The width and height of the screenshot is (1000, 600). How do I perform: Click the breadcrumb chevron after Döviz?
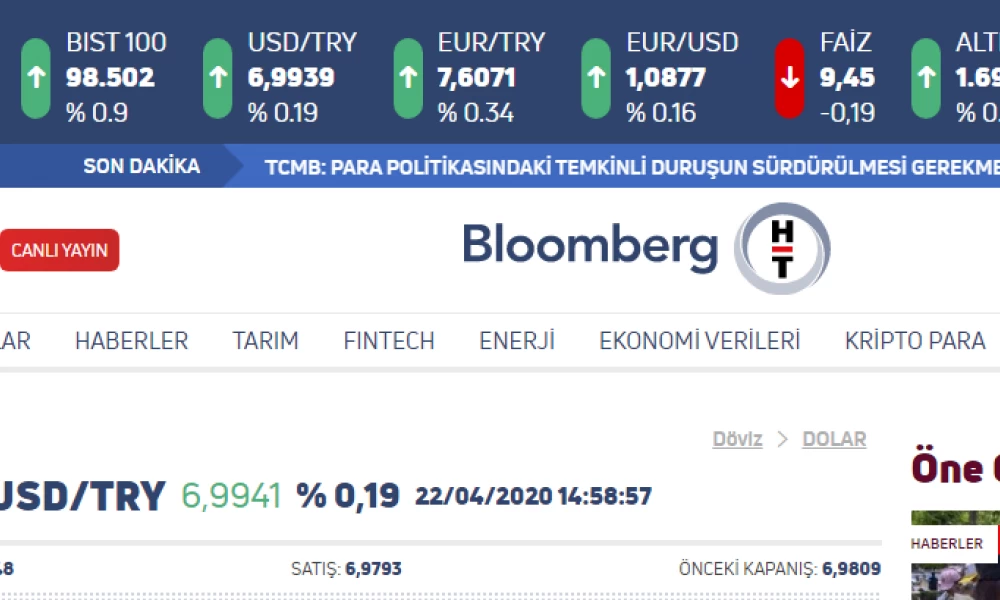[x=782, y=439]
